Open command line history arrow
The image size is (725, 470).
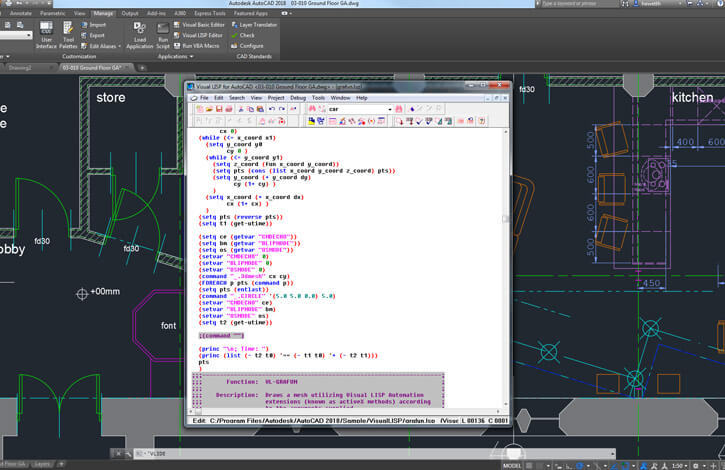coord(613,454)
